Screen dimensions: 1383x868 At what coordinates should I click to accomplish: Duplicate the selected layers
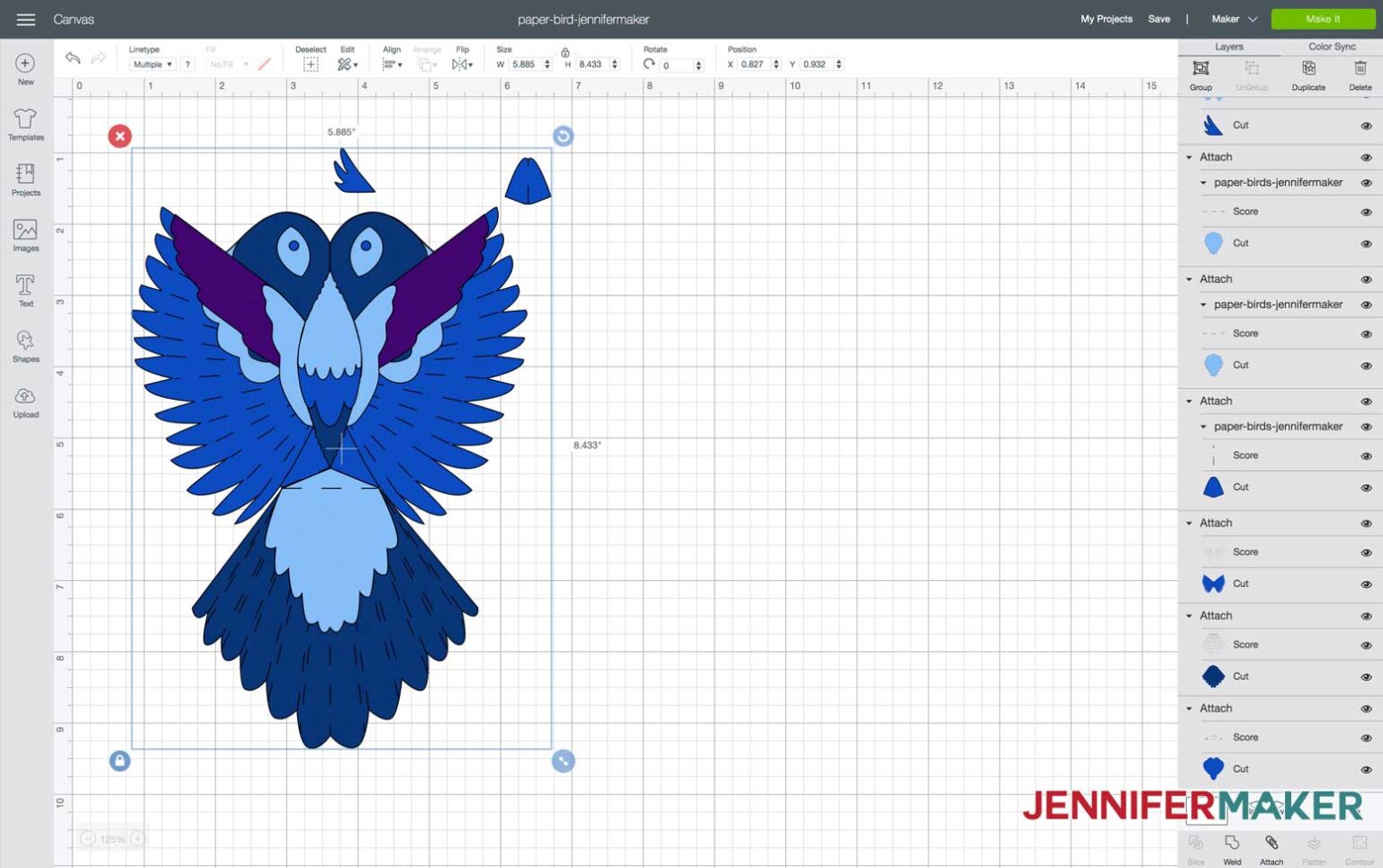(x=1308, y=75)
